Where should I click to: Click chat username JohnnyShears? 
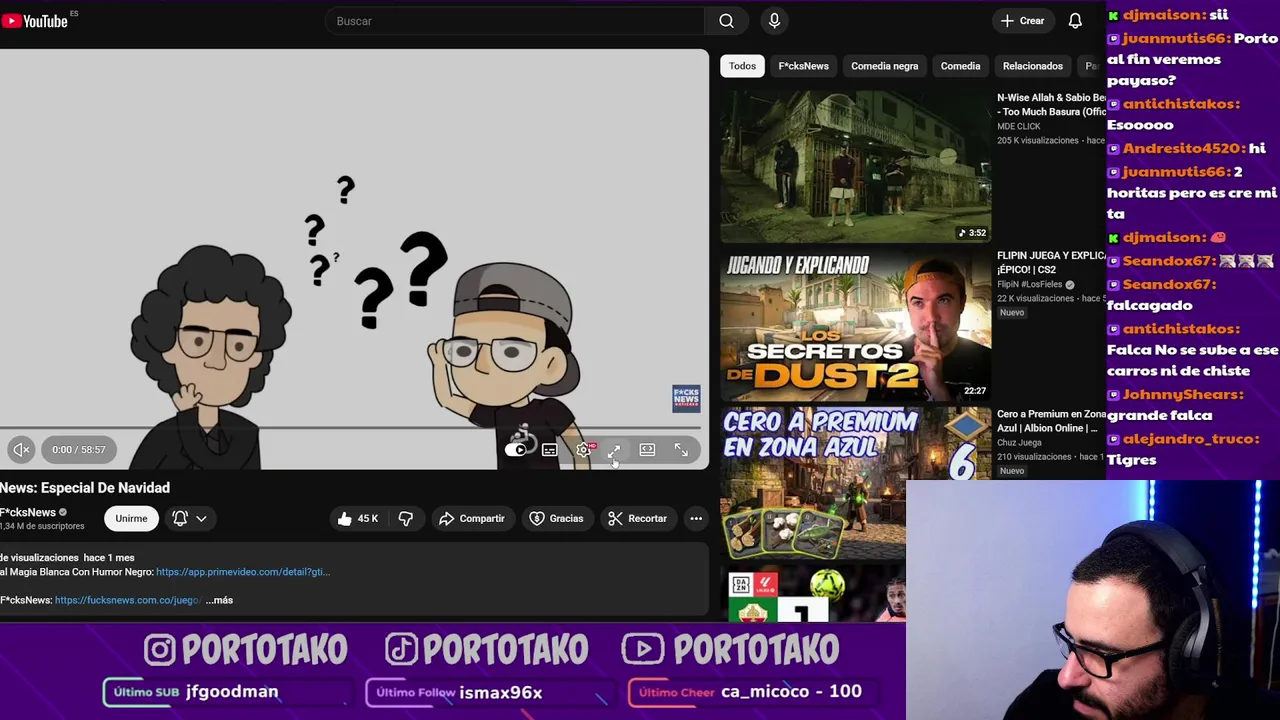1183,395
